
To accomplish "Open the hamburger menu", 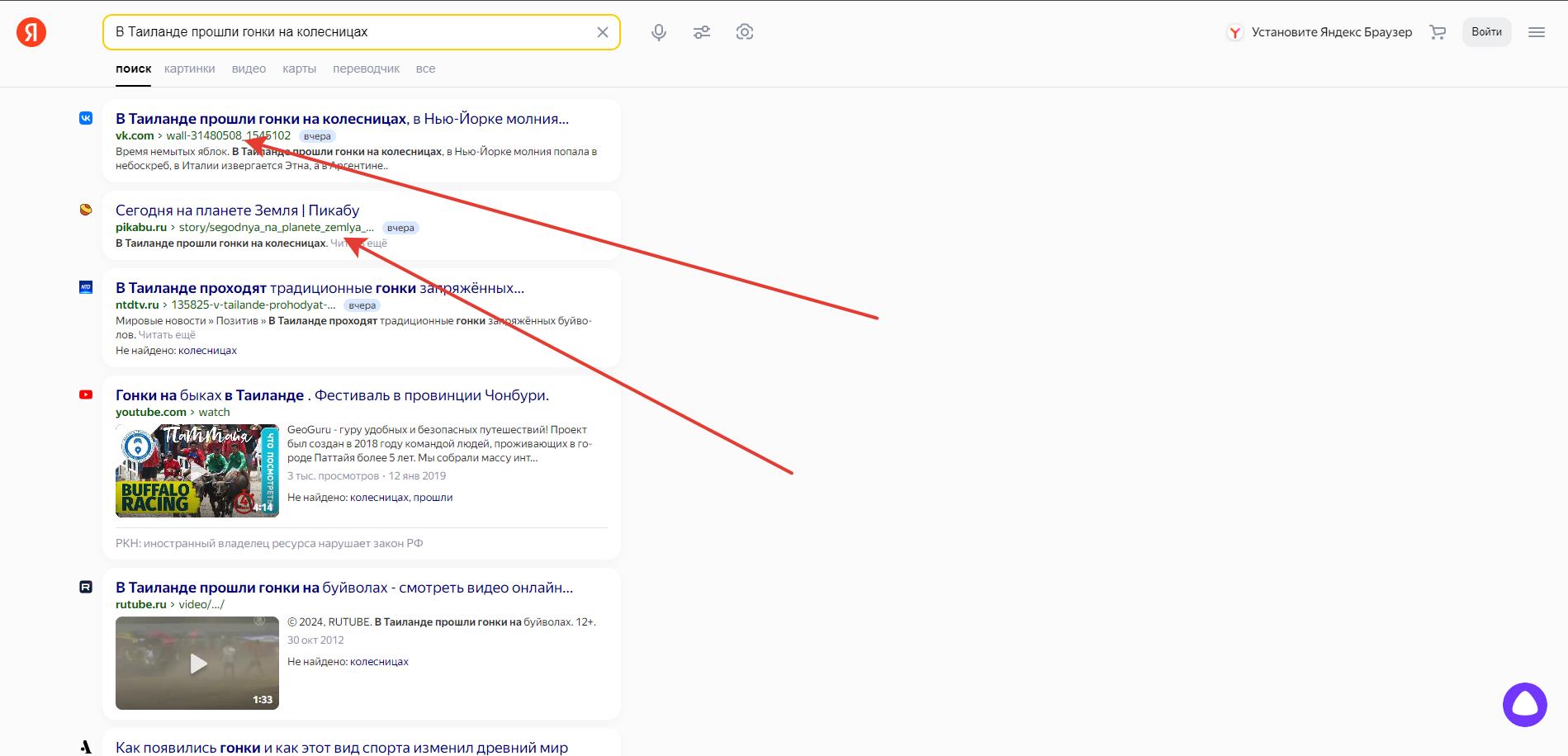I will pyautogui.click(x=1537, y=32).
